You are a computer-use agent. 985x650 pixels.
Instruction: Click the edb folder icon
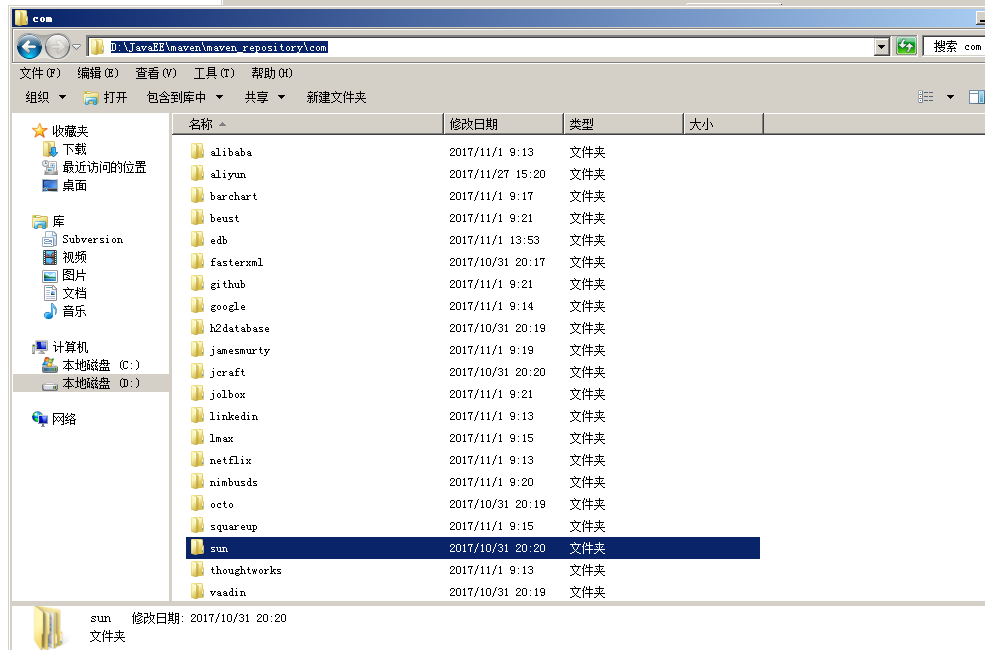(x=197, y=239)
